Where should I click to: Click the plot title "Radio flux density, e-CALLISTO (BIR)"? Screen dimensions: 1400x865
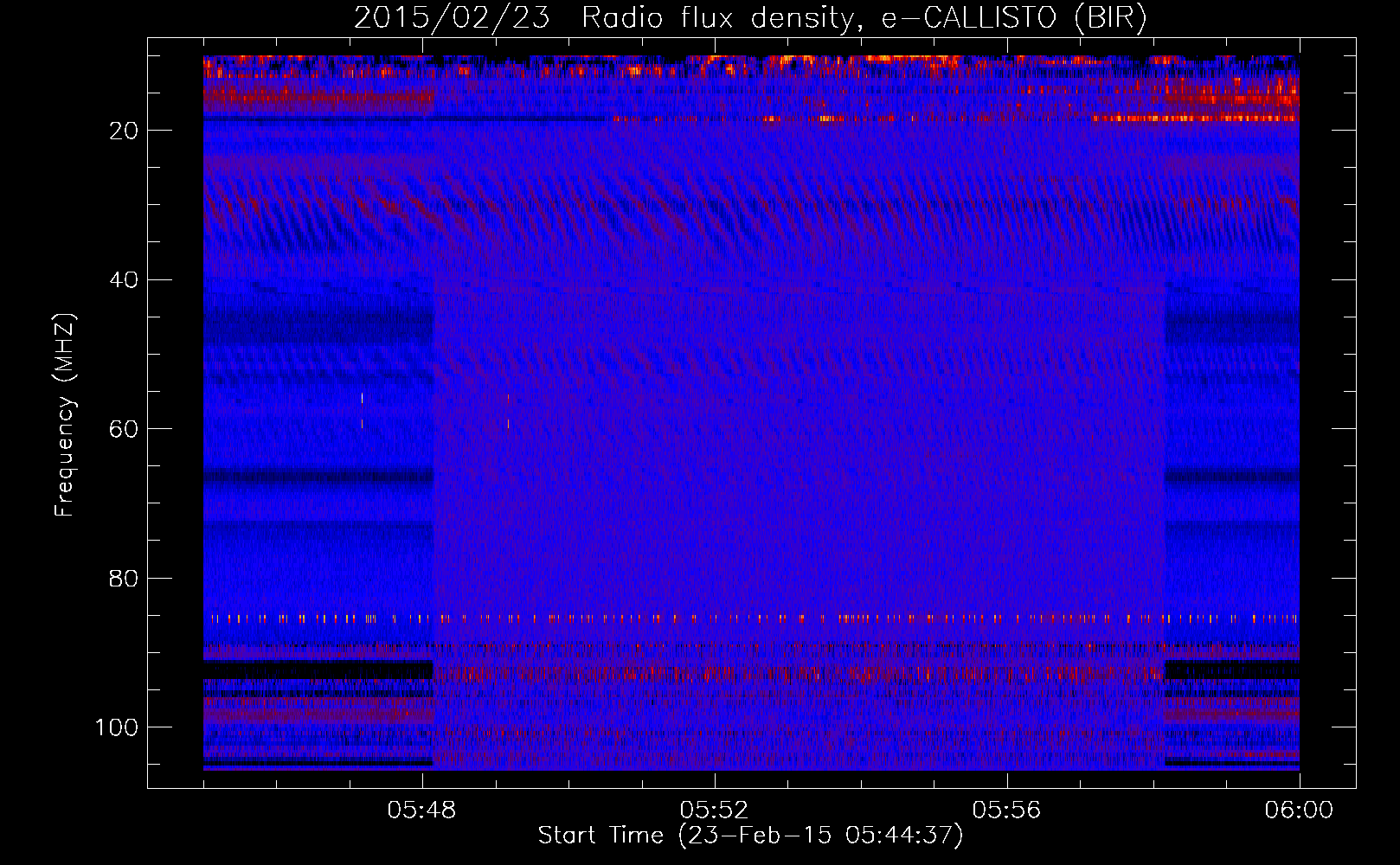point(864,18)
